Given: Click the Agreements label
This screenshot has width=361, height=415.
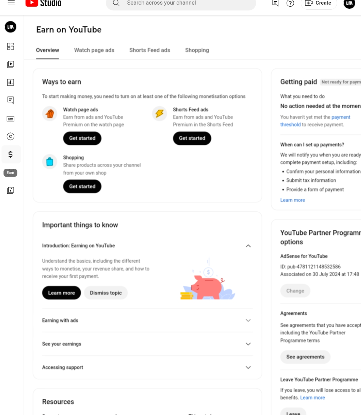Looking at the screenshot, I should (x=293, y=313).
